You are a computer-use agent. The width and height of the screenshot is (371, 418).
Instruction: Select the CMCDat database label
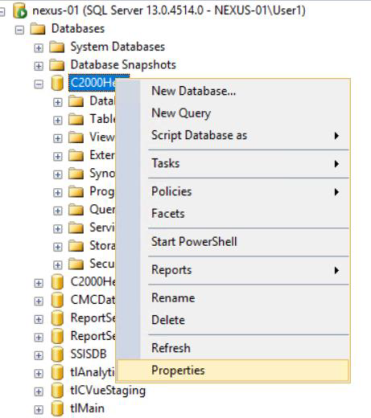[x=93, y=300]
